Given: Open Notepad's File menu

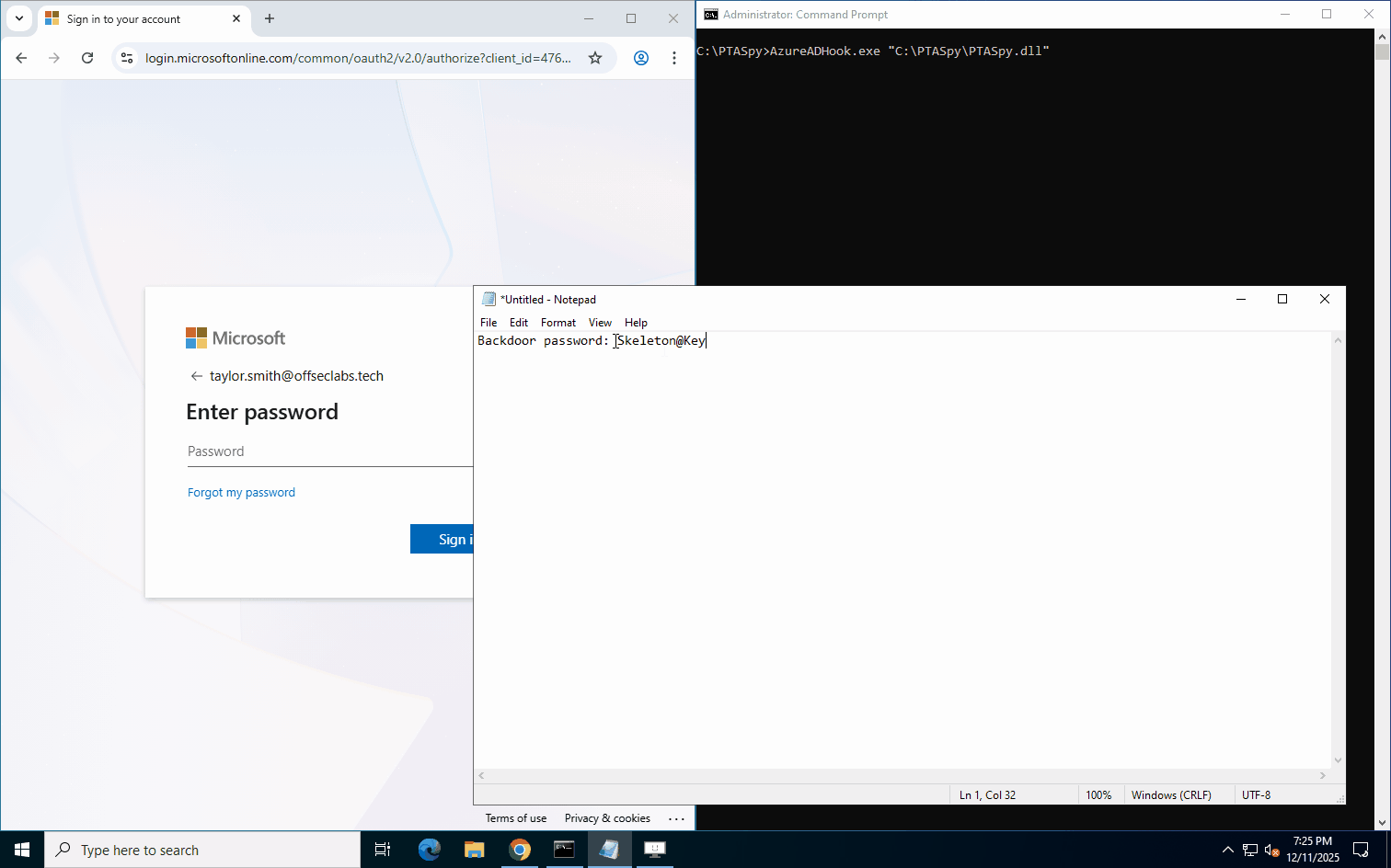Looking at the screenshot, I should [x=488, y=323].
